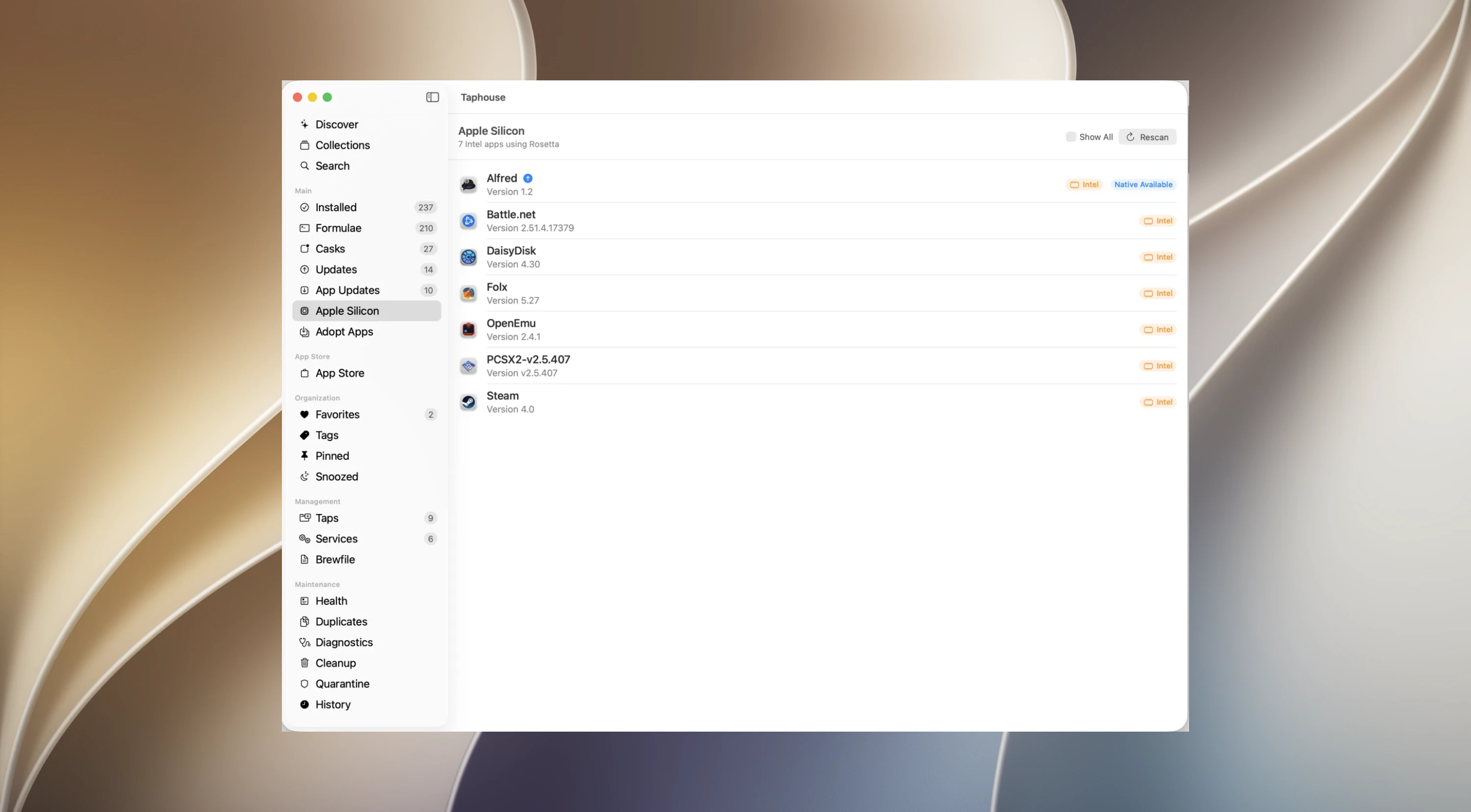
Task: Click the Intel badge on the Steam row
Action: (1158, 402)
